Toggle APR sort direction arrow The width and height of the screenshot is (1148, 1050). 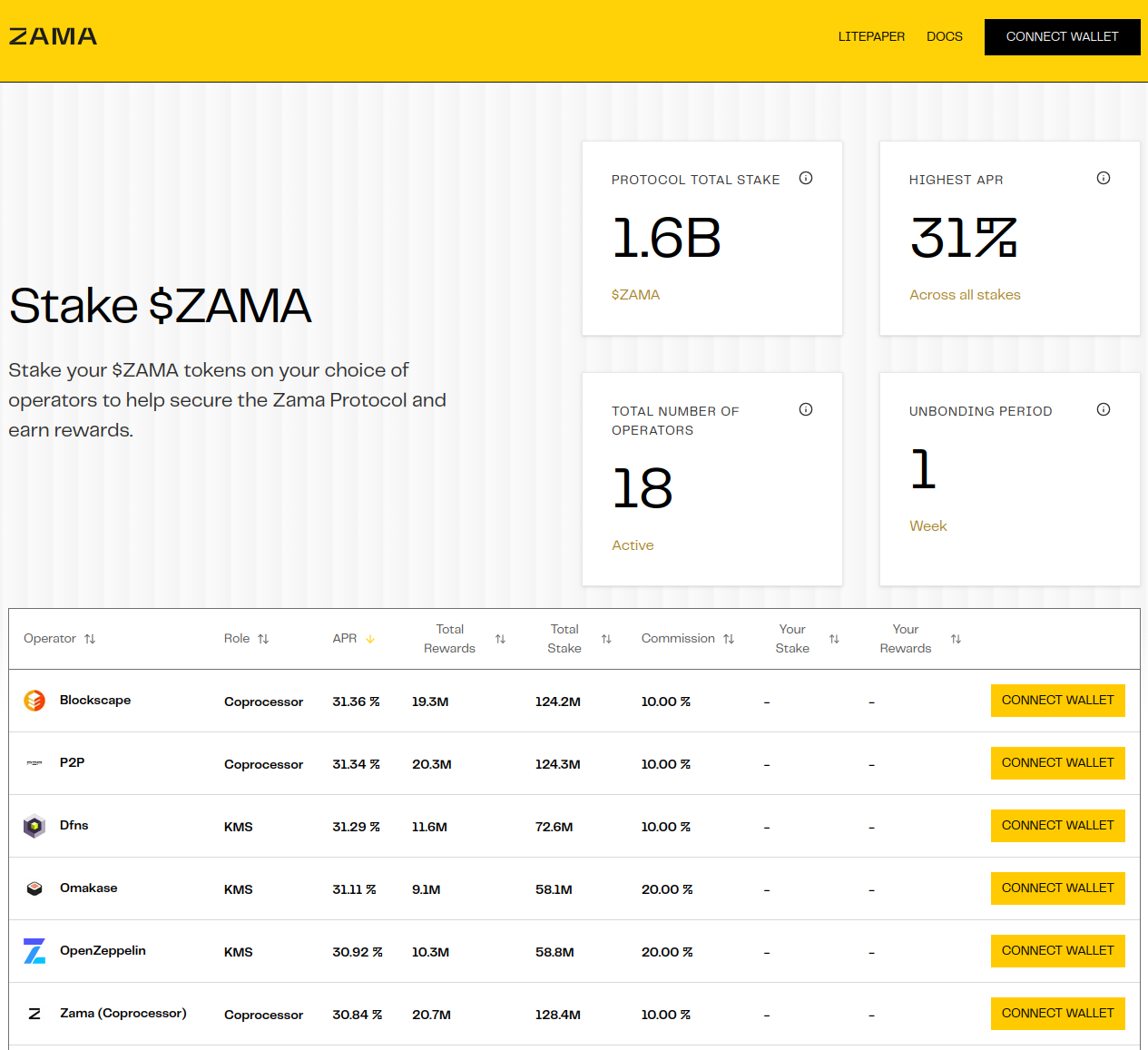pos(370,639)
